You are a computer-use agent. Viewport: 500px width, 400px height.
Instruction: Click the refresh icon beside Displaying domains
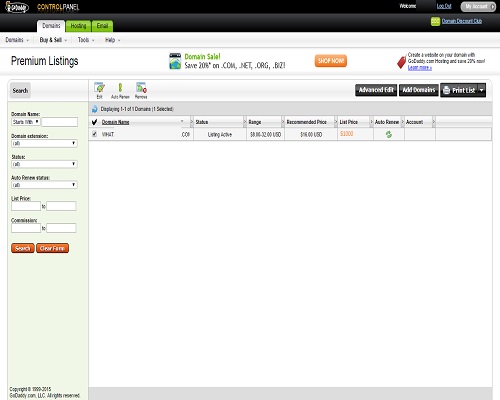[95, 109]
